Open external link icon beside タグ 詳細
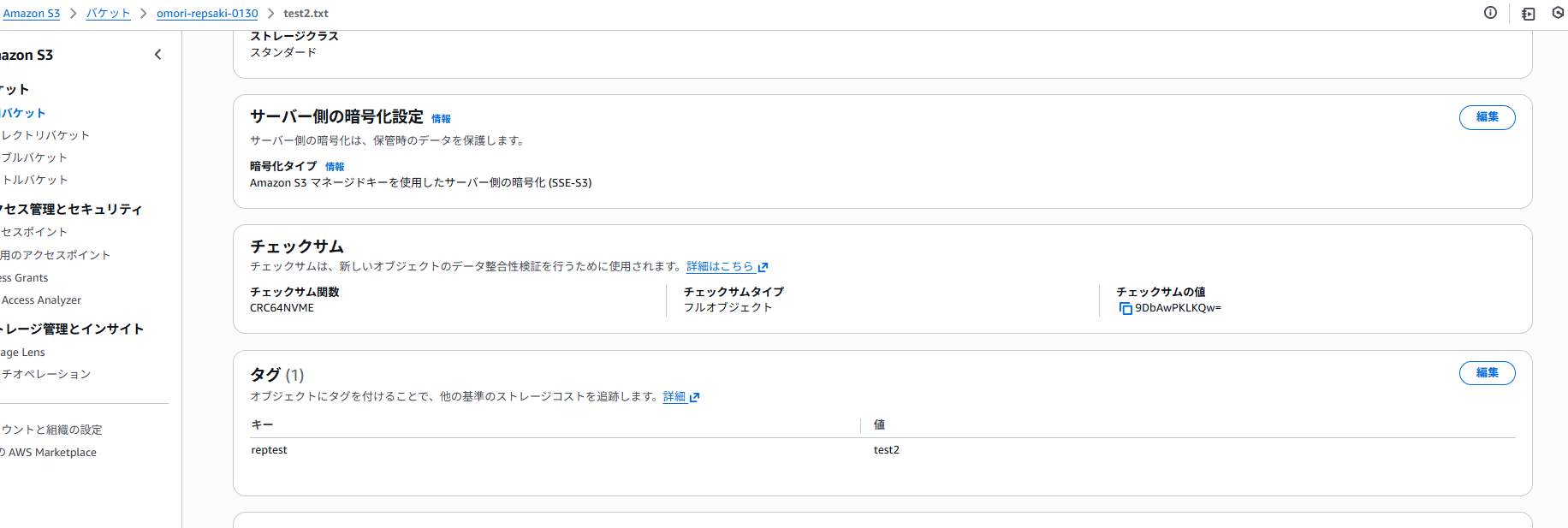Viewport: 1568px width, 528px height. pos(694,397)
